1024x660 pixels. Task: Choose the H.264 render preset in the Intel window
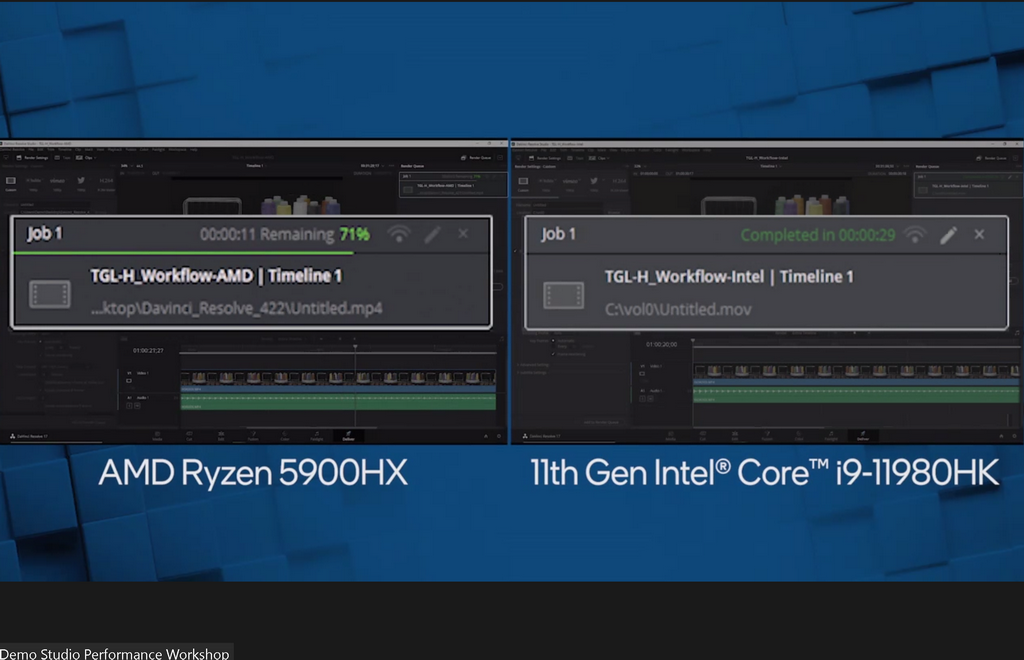coord(618,184)
